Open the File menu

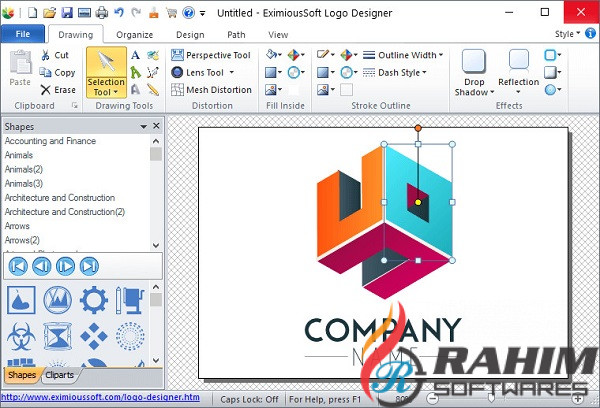pos(23,34)
